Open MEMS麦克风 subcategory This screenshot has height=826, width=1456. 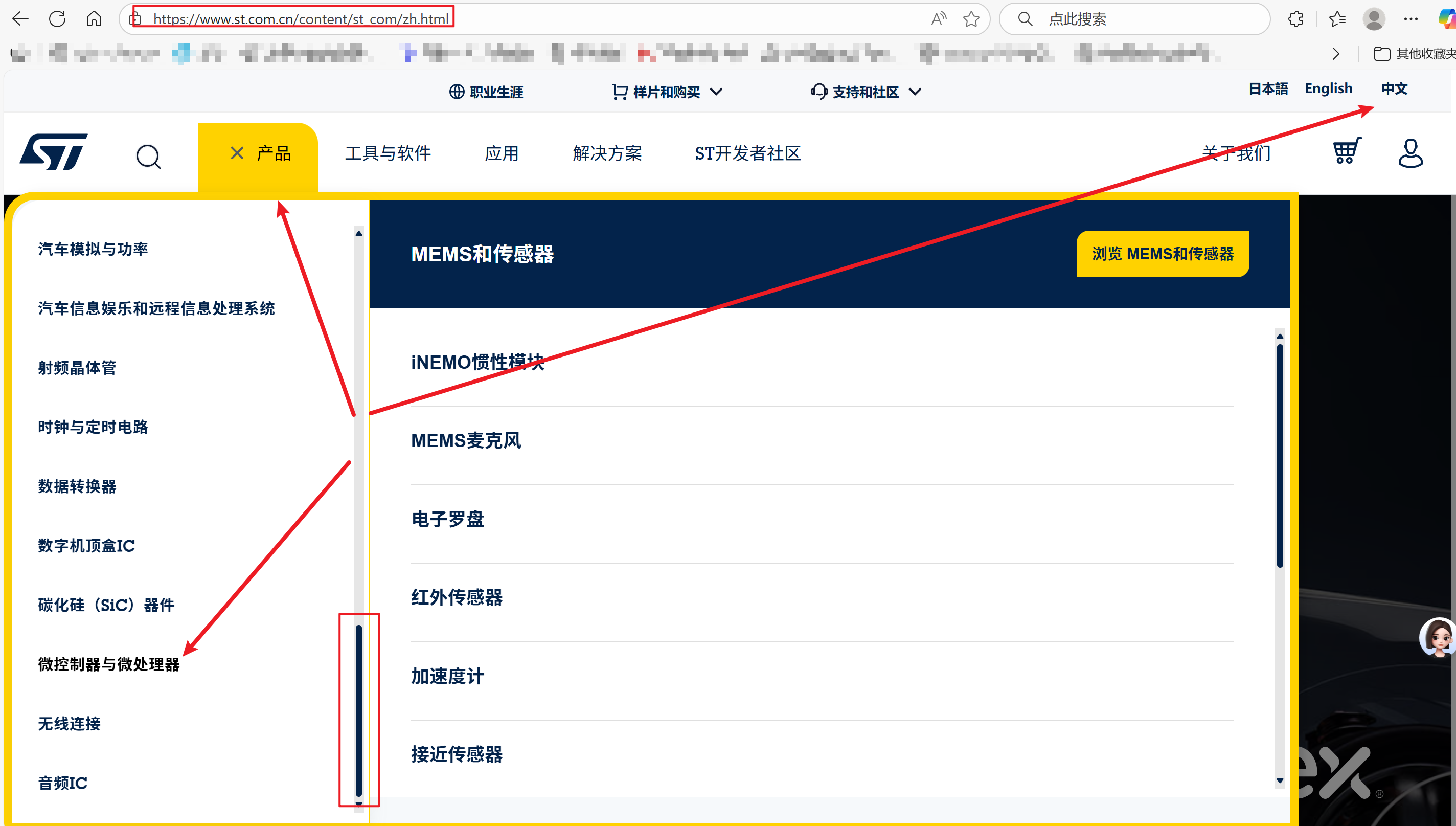(466, 440)
